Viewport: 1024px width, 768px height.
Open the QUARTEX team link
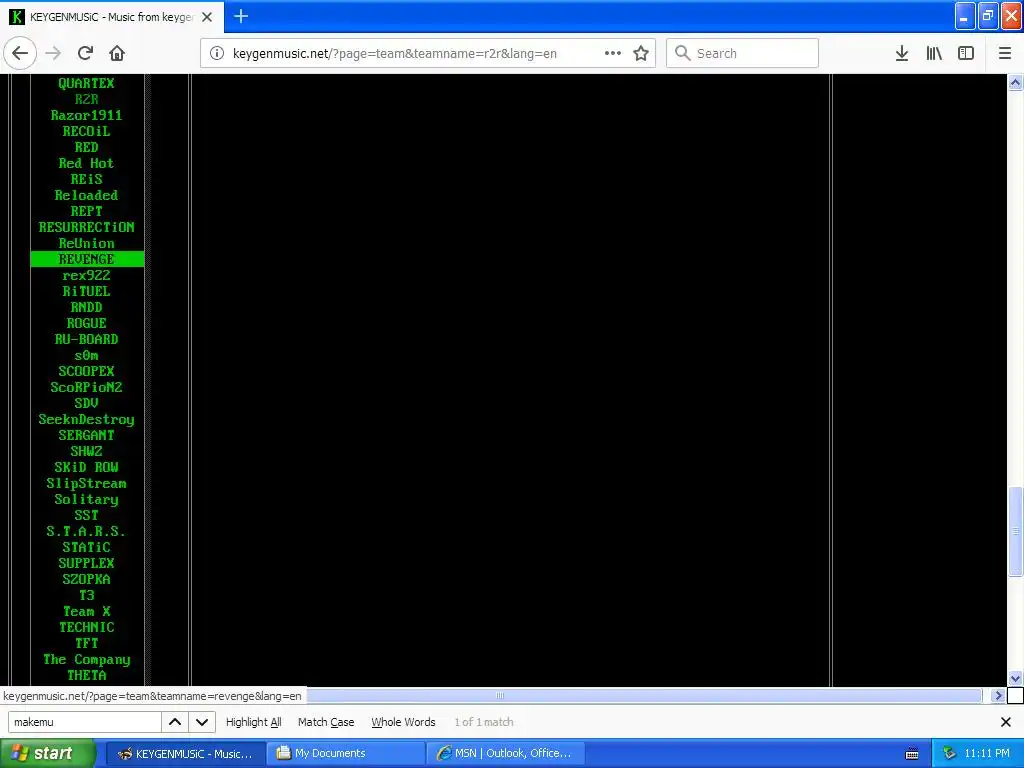86,83
